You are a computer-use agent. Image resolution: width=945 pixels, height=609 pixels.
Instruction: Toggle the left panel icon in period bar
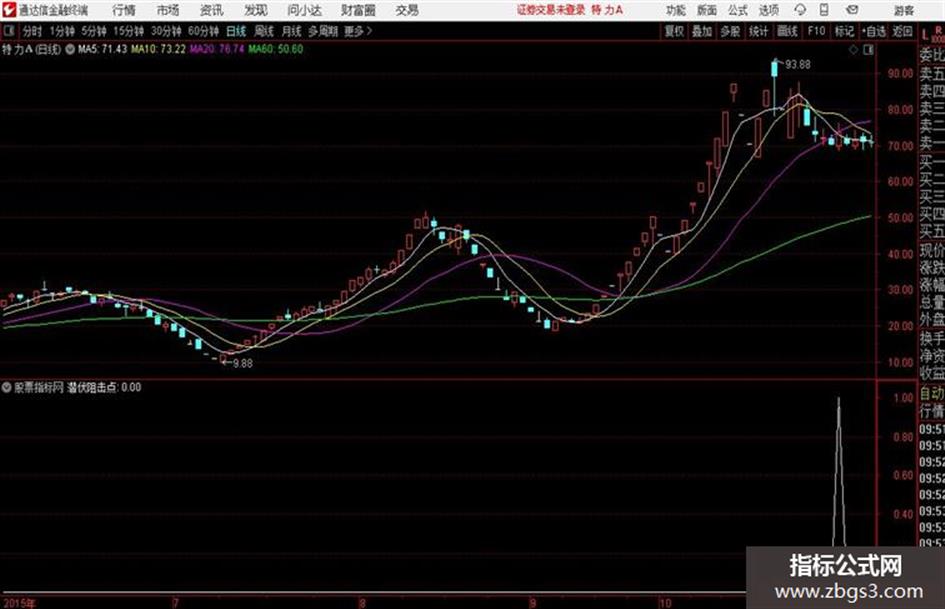8,31
